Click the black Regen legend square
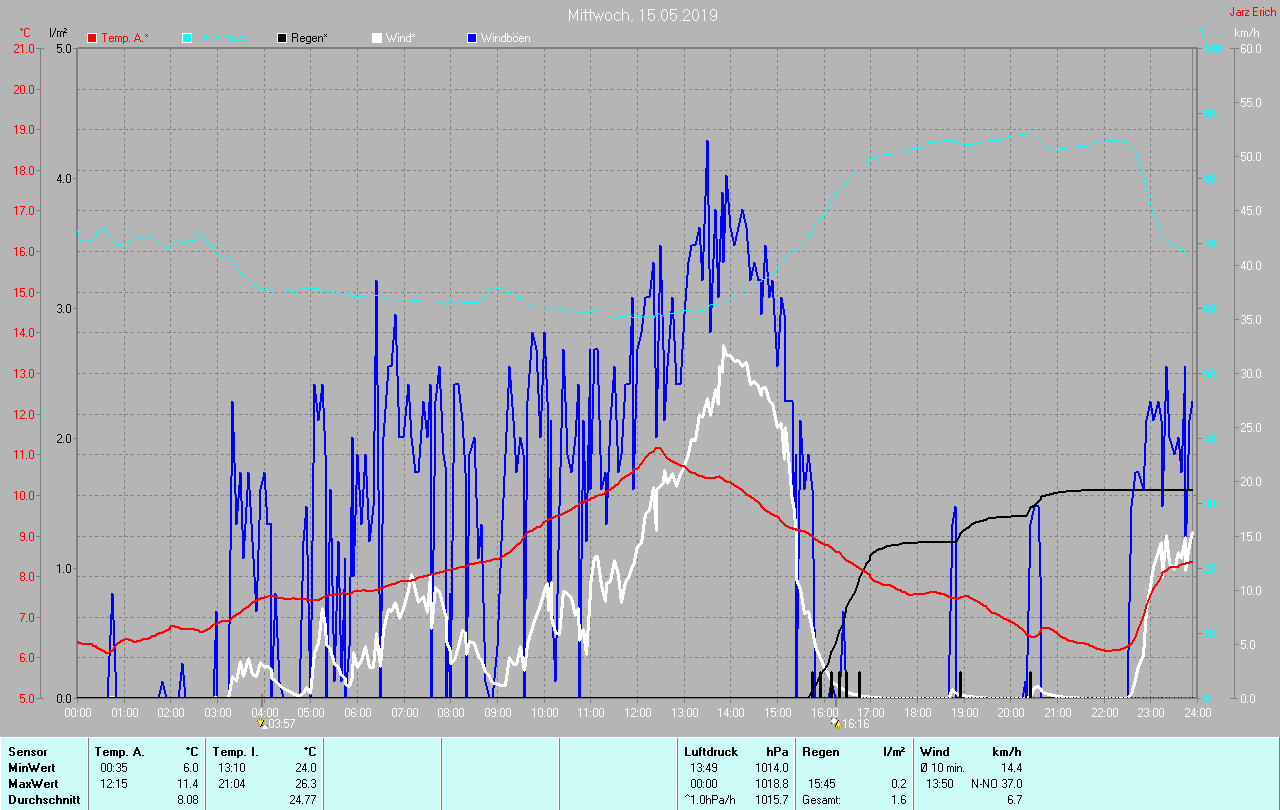The image size is (1280, 810). click(282, 38)
